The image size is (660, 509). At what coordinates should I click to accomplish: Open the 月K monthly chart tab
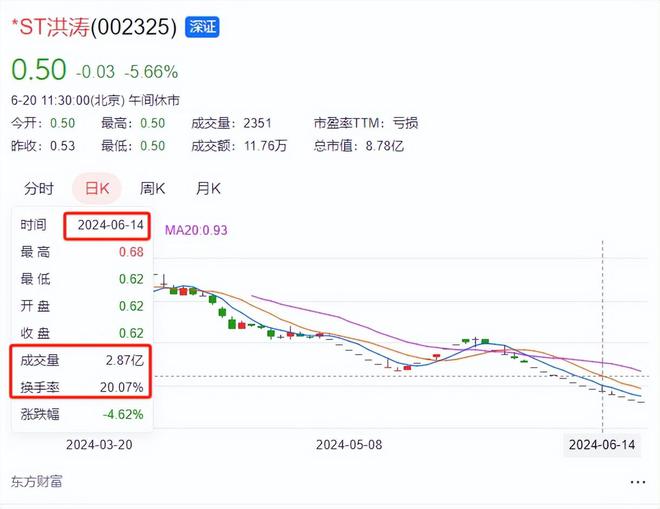point(208,188)
